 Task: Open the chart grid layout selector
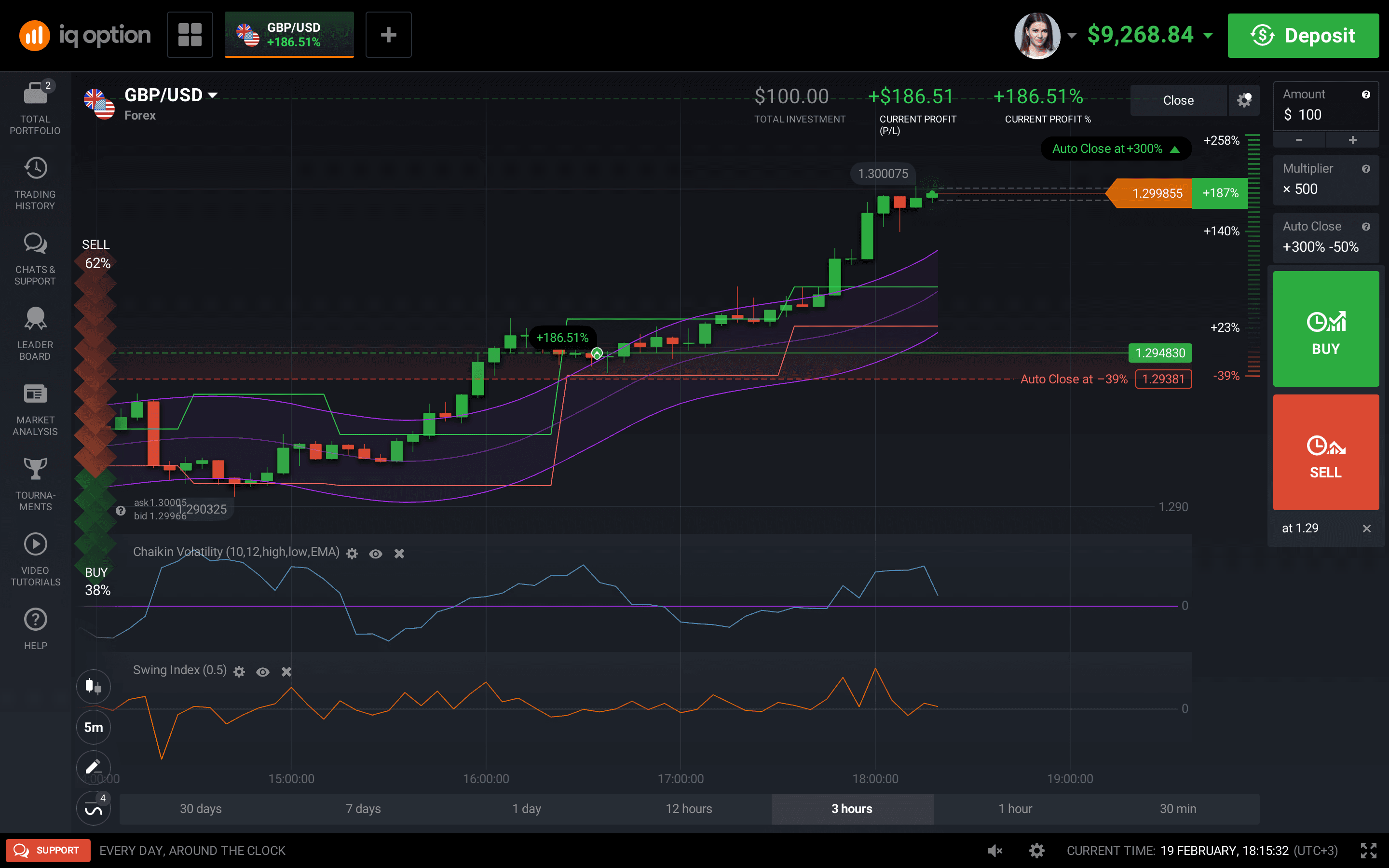pyautogui.click(x=190, y=34)
